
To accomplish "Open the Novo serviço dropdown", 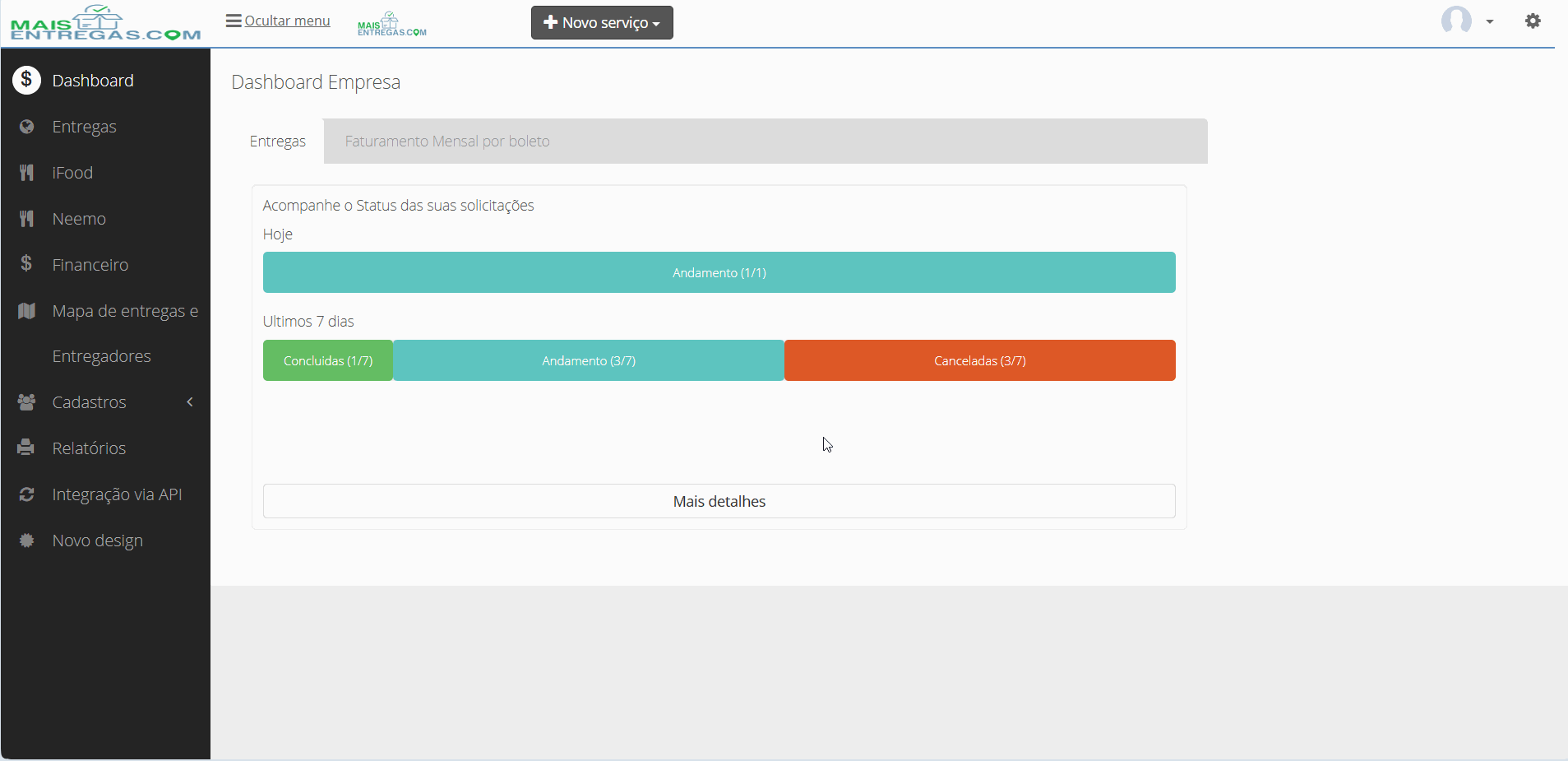I will click(602, 23).
